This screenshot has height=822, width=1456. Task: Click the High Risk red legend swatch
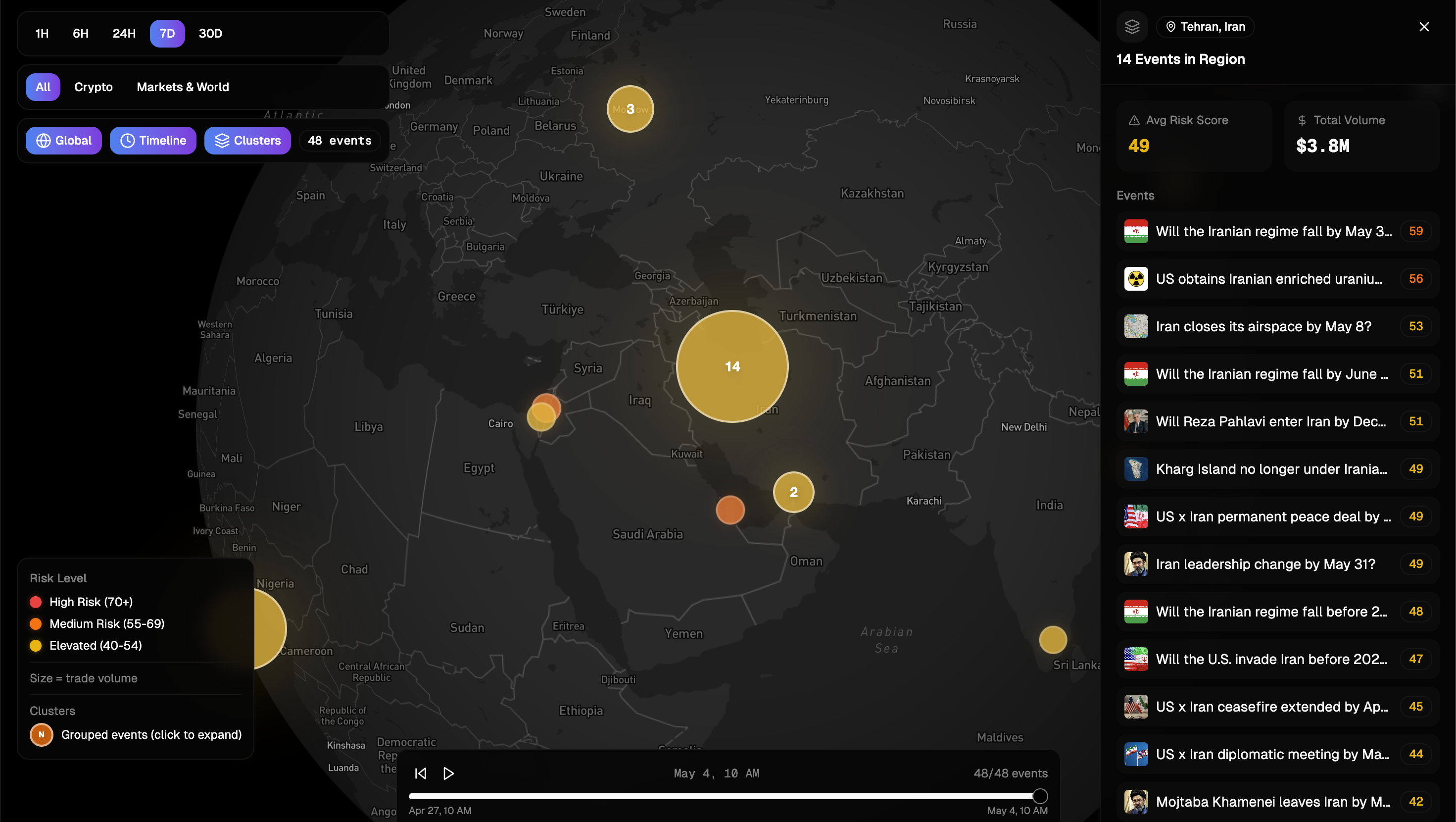click(36, 602)
